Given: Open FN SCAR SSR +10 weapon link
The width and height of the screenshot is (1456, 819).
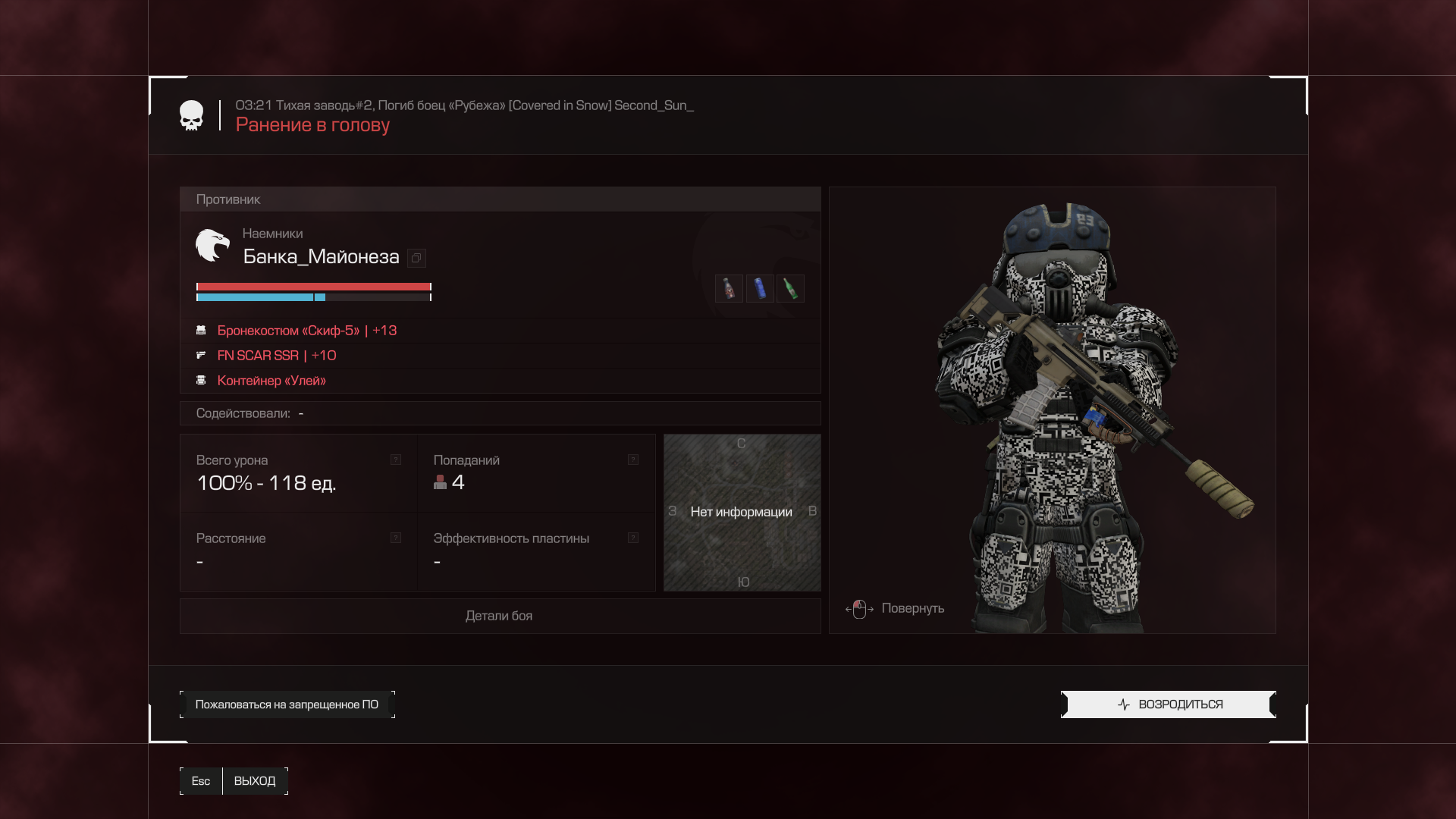Looking at the screenshot, I should click(x=277, y=356).
